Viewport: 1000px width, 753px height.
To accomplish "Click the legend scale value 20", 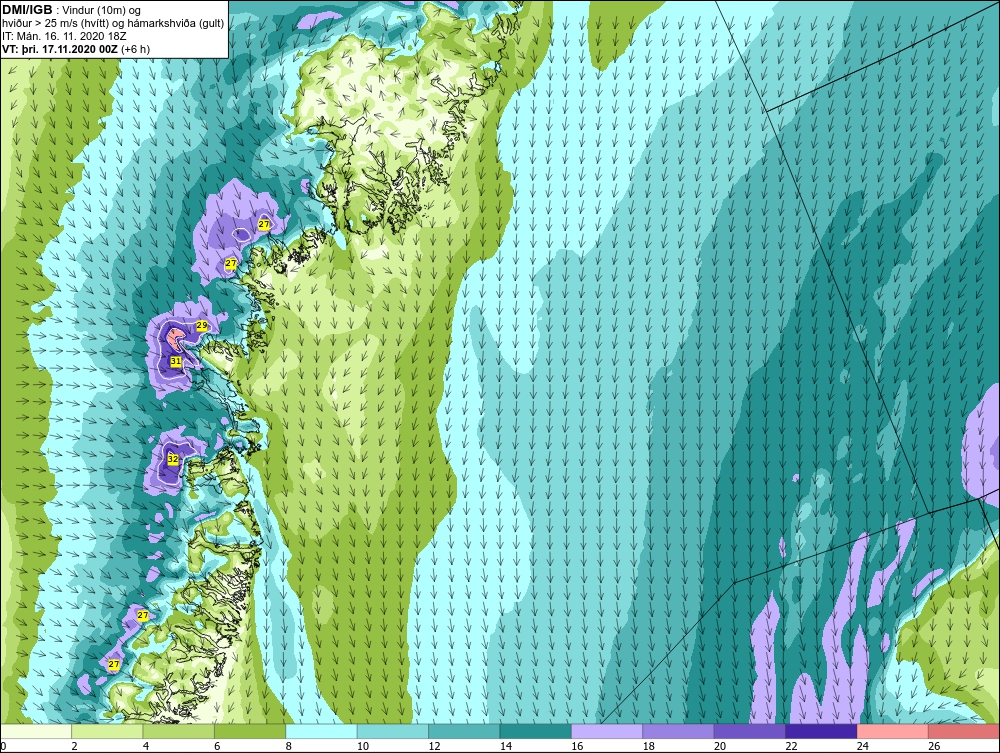I will click(x=720, y=746).
